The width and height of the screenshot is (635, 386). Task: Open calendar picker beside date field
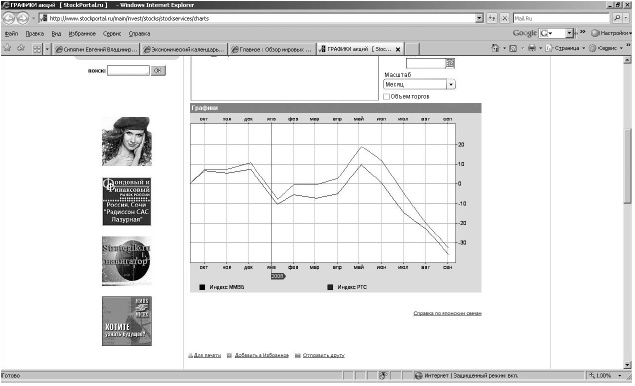[x=450, y=63]
